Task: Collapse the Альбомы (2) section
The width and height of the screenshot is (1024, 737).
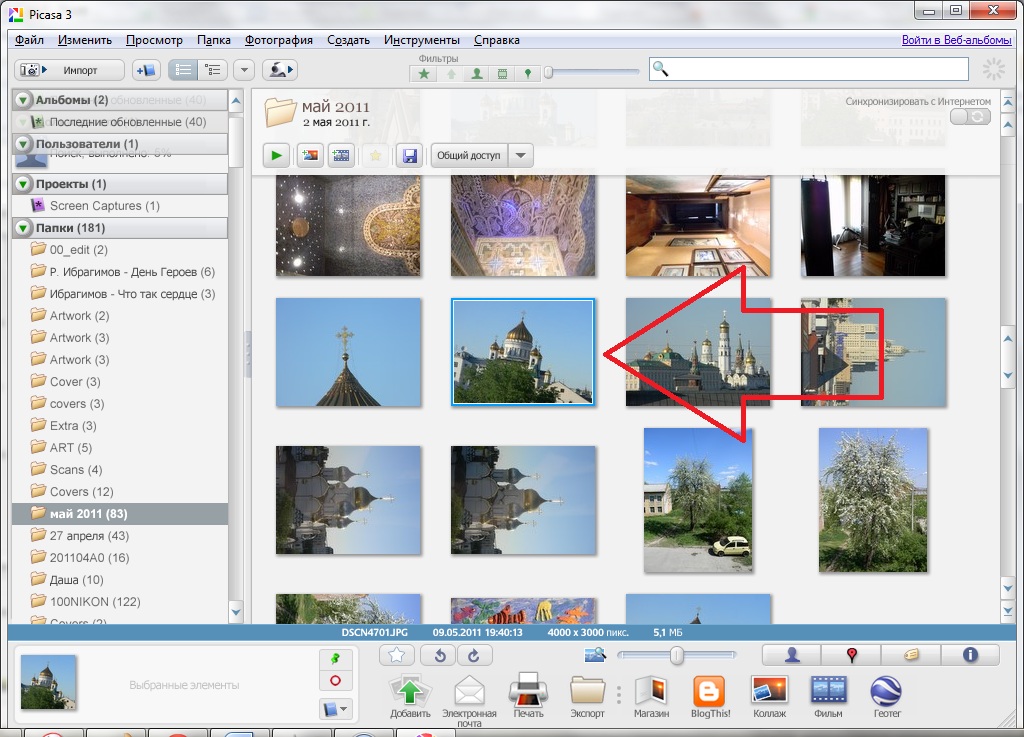Action: [x=24, y=100]
